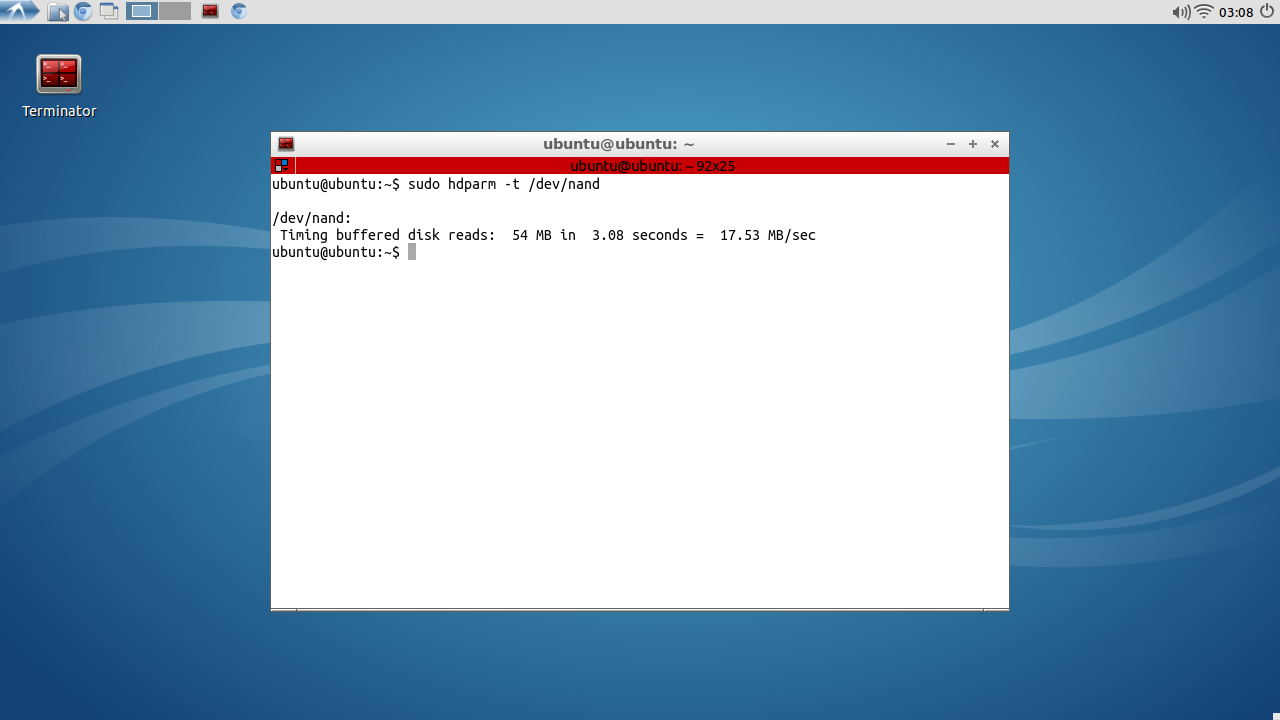Screen dimensions: 1280x720
Task: Open the volume control in the tray
Action: (x=1181, y=12)
